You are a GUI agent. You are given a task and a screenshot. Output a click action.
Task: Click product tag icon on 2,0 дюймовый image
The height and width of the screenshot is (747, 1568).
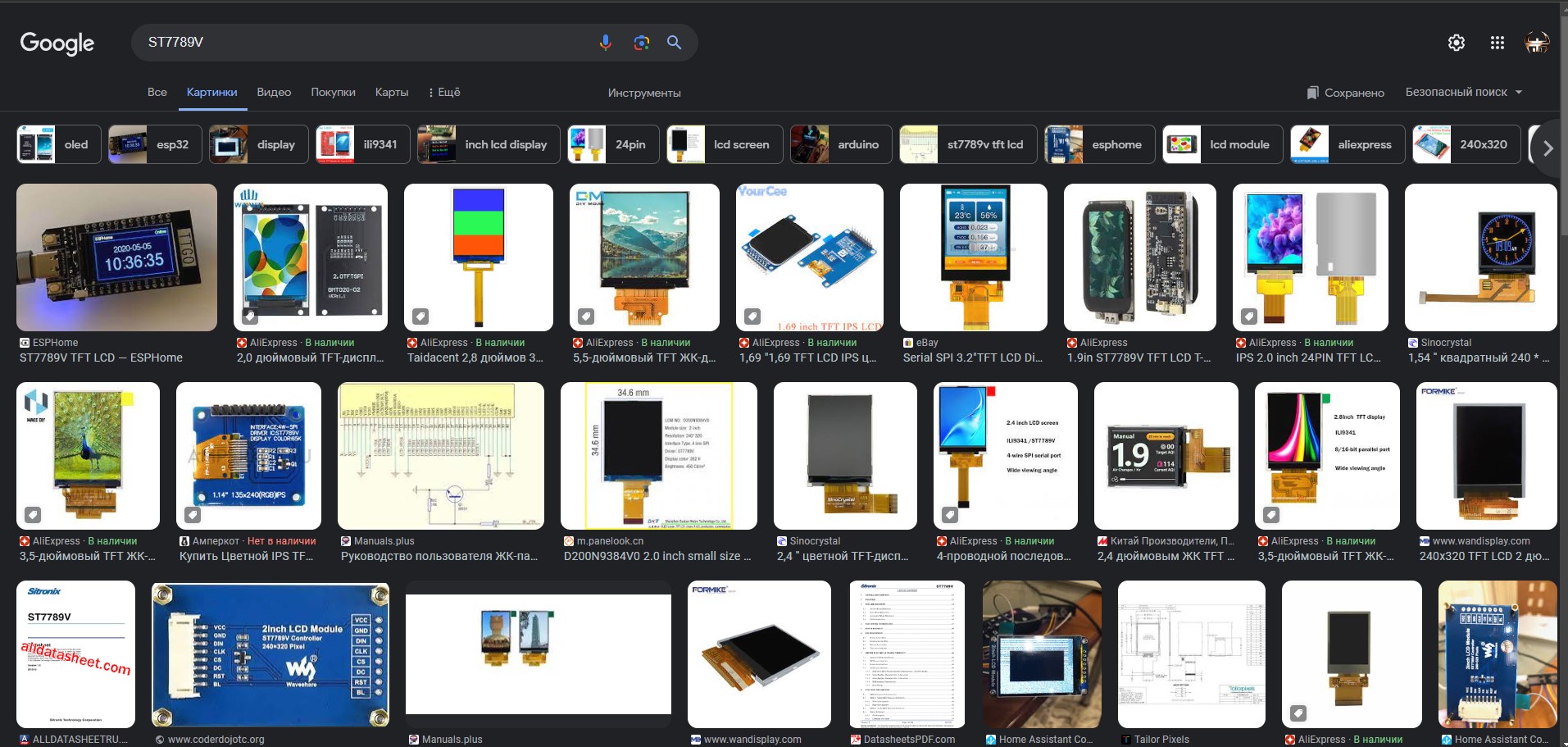249,316
